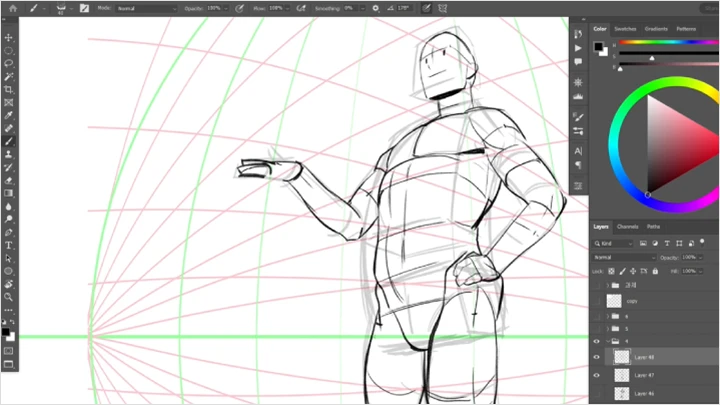The image size is (720, 405).
Task: Select the Healing Brush tool
Action: pyautogui.click(x=9, y=128)
